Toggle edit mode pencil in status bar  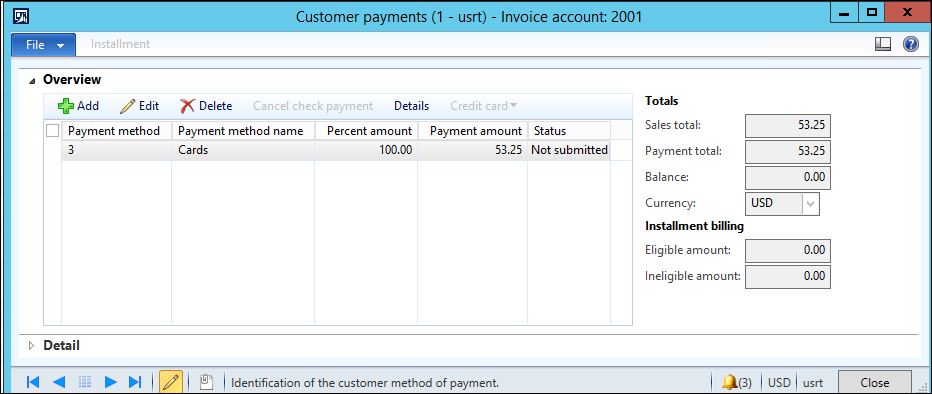click(171, 382)
